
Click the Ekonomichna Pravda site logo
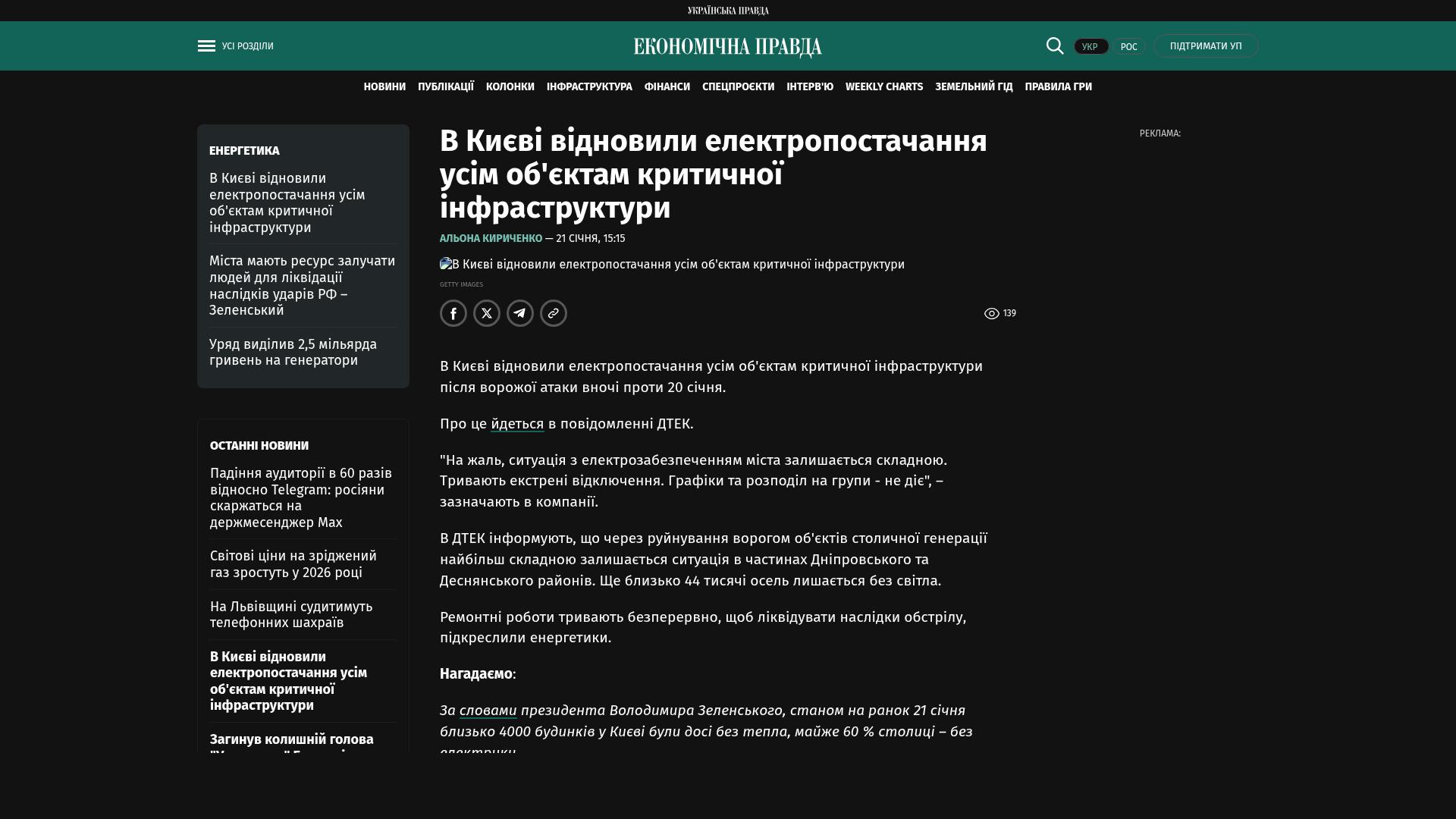tap(727, 47)
